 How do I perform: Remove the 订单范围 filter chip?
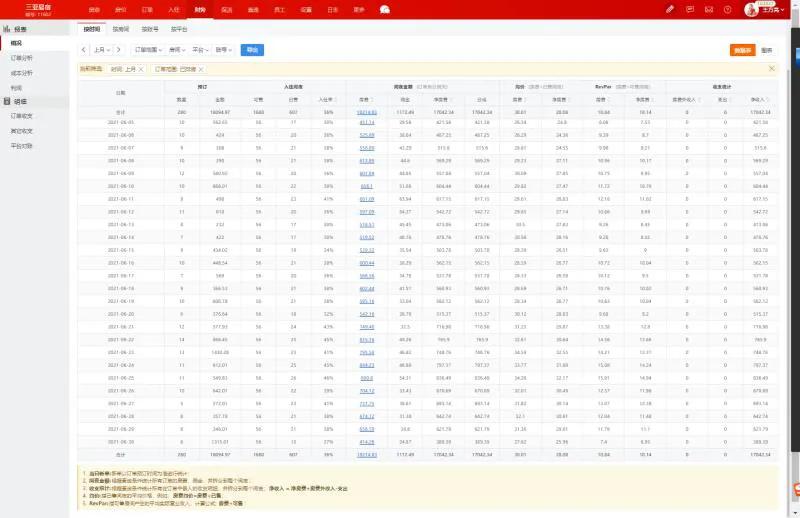point(201,69)
